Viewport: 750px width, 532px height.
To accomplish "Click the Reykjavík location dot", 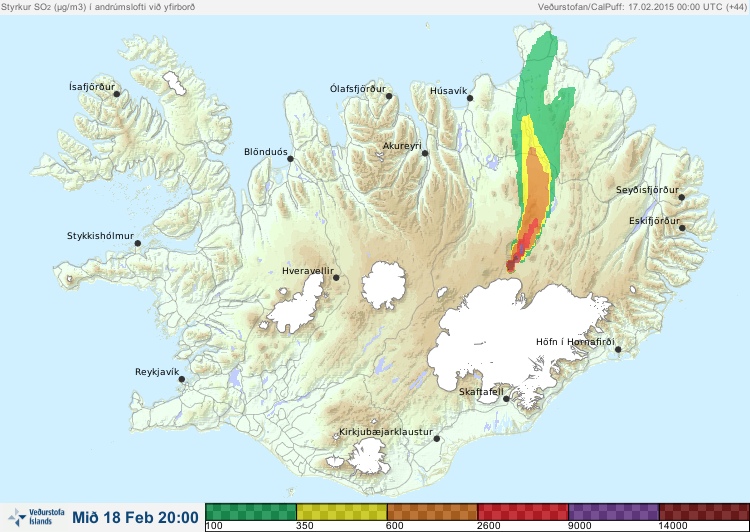I will pyautogui.click(x=182, y=379).
